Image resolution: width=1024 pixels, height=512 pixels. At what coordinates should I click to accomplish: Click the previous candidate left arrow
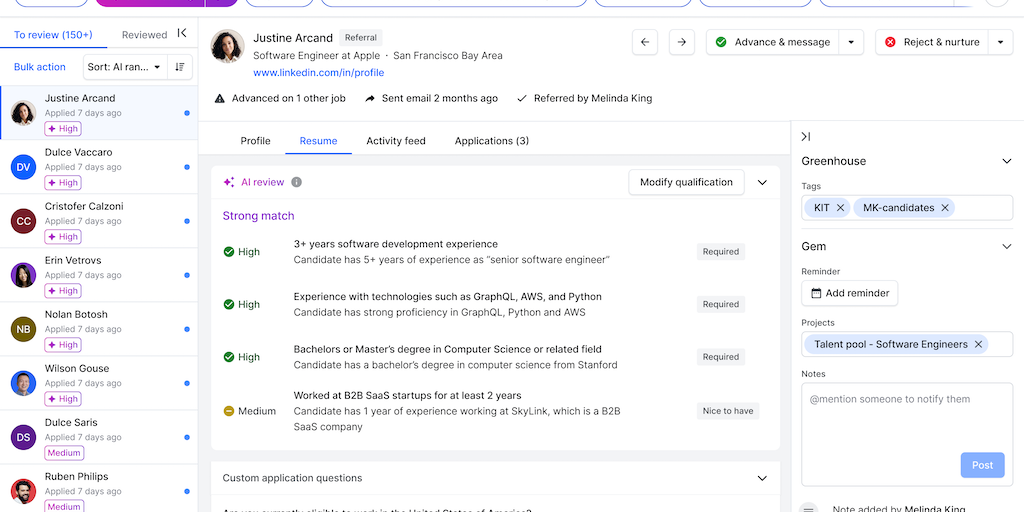(645, 42)
